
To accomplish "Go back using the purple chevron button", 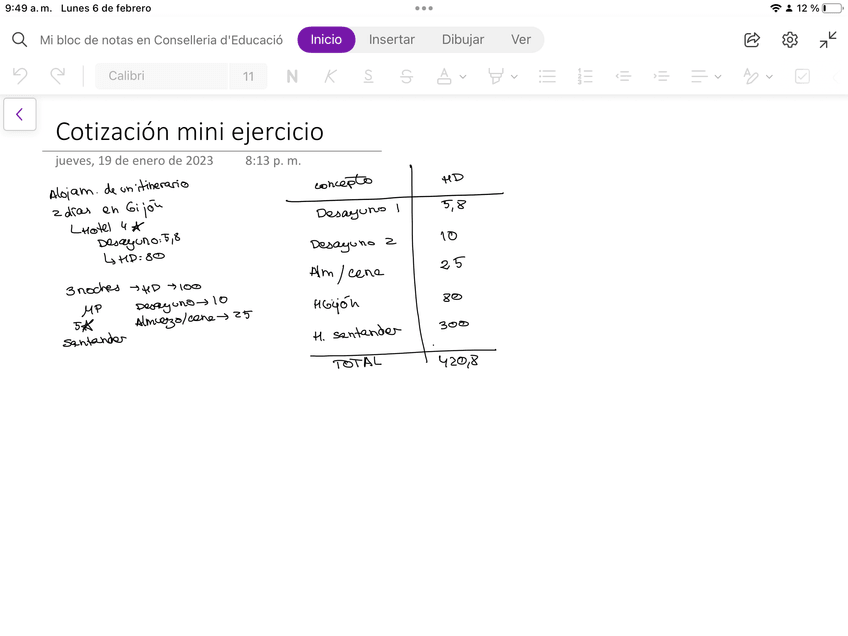I will click(19, 115).
